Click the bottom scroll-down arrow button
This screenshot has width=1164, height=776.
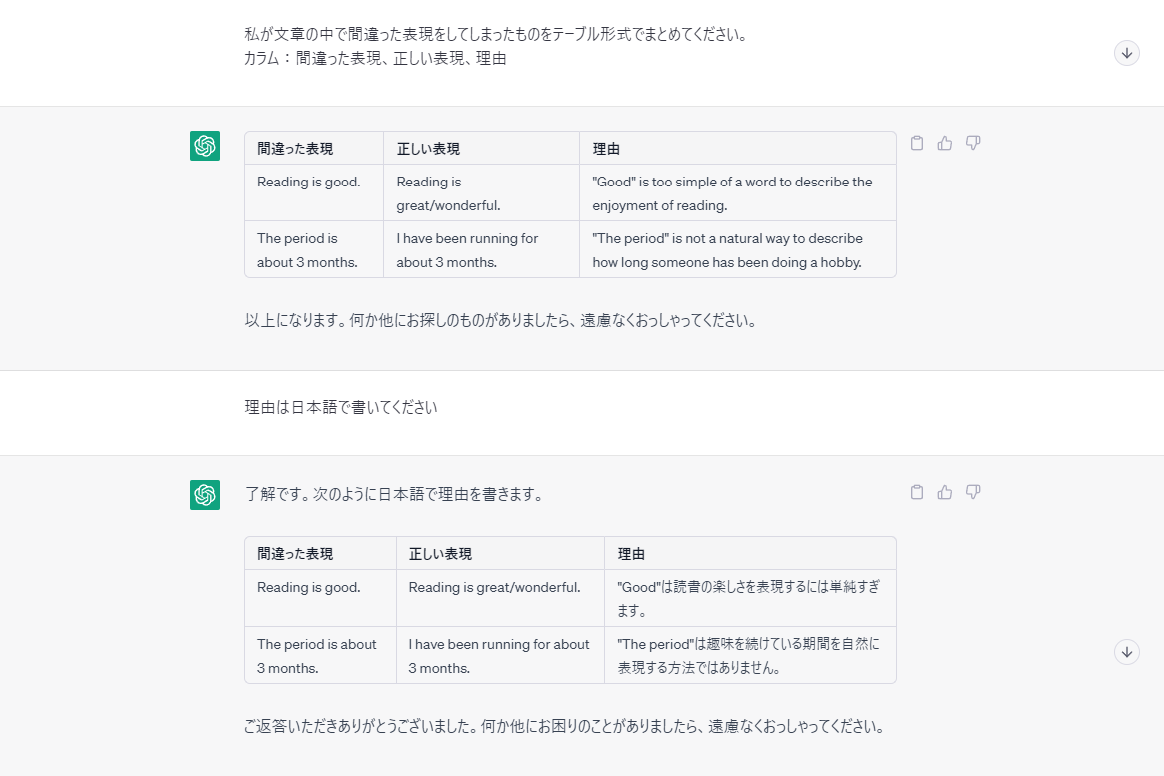click(1127, 651)
